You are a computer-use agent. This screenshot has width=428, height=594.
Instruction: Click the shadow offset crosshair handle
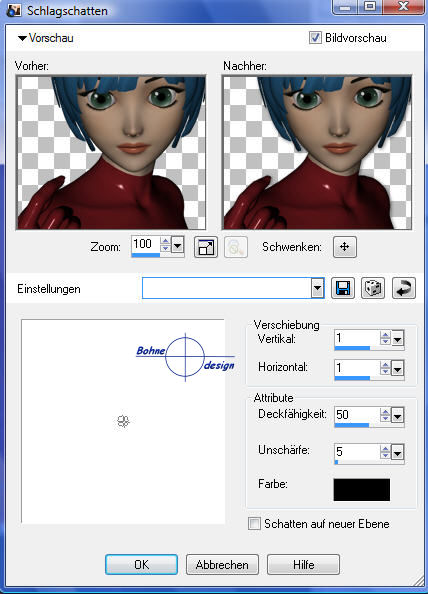pos(123,421)
